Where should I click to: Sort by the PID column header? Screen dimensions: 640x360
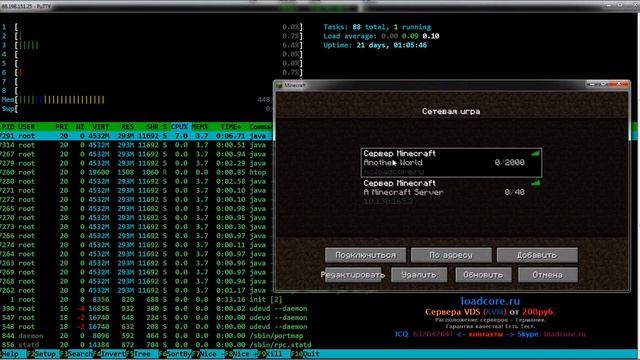(x=8, y=127)
